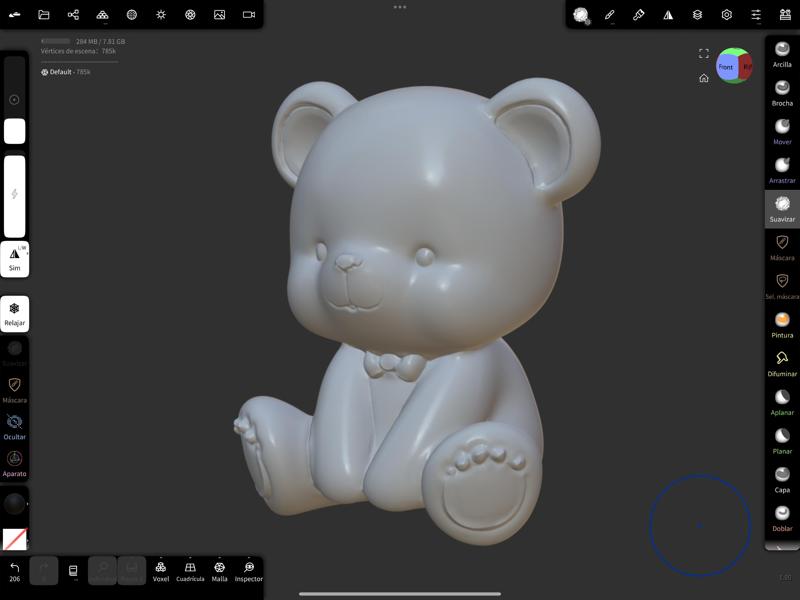800x600 pixels.
Task: Open the Material sphere menu
Action: pyautogui.click(x=132, y=15)
